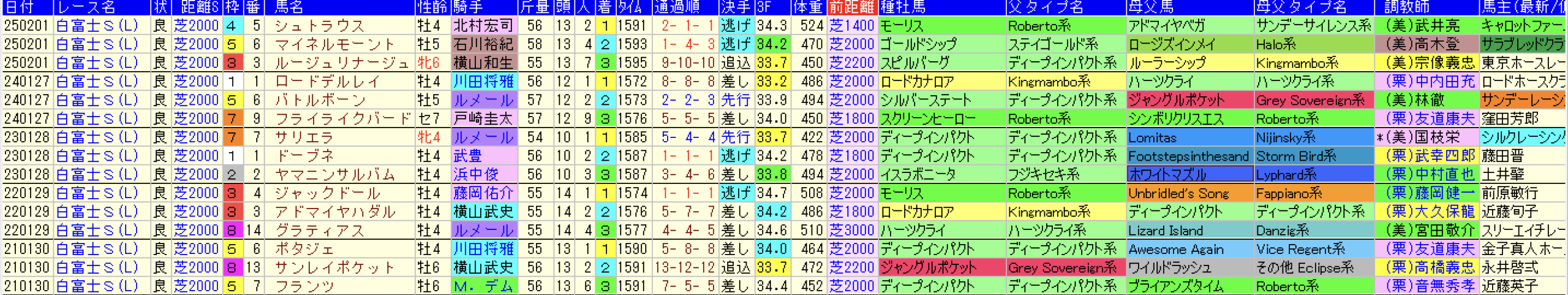
Task: Click jockey 戸崎圭太 cell
Action: (x=483, y=119)
